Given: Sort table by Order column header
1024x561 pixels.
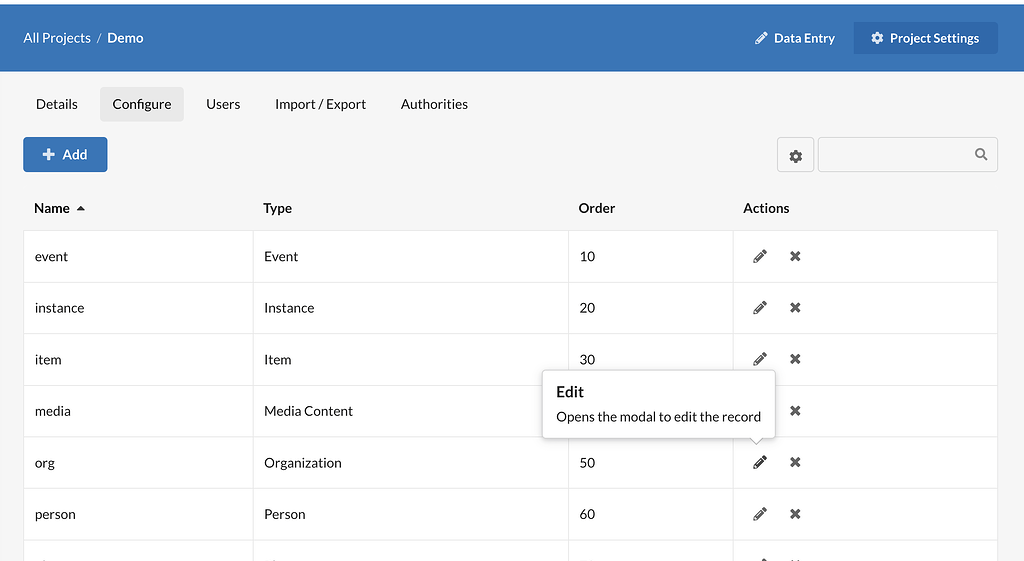Looking at the screenshot, I should (x=596, y=208).
